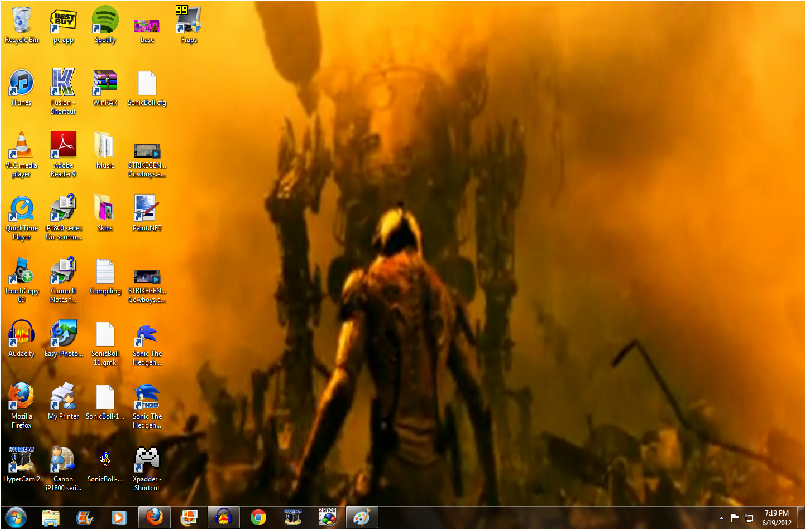
Task: Open the Fusion - Shortcut desktop icon
Action: pyautogui.click(x=63, y=91)
